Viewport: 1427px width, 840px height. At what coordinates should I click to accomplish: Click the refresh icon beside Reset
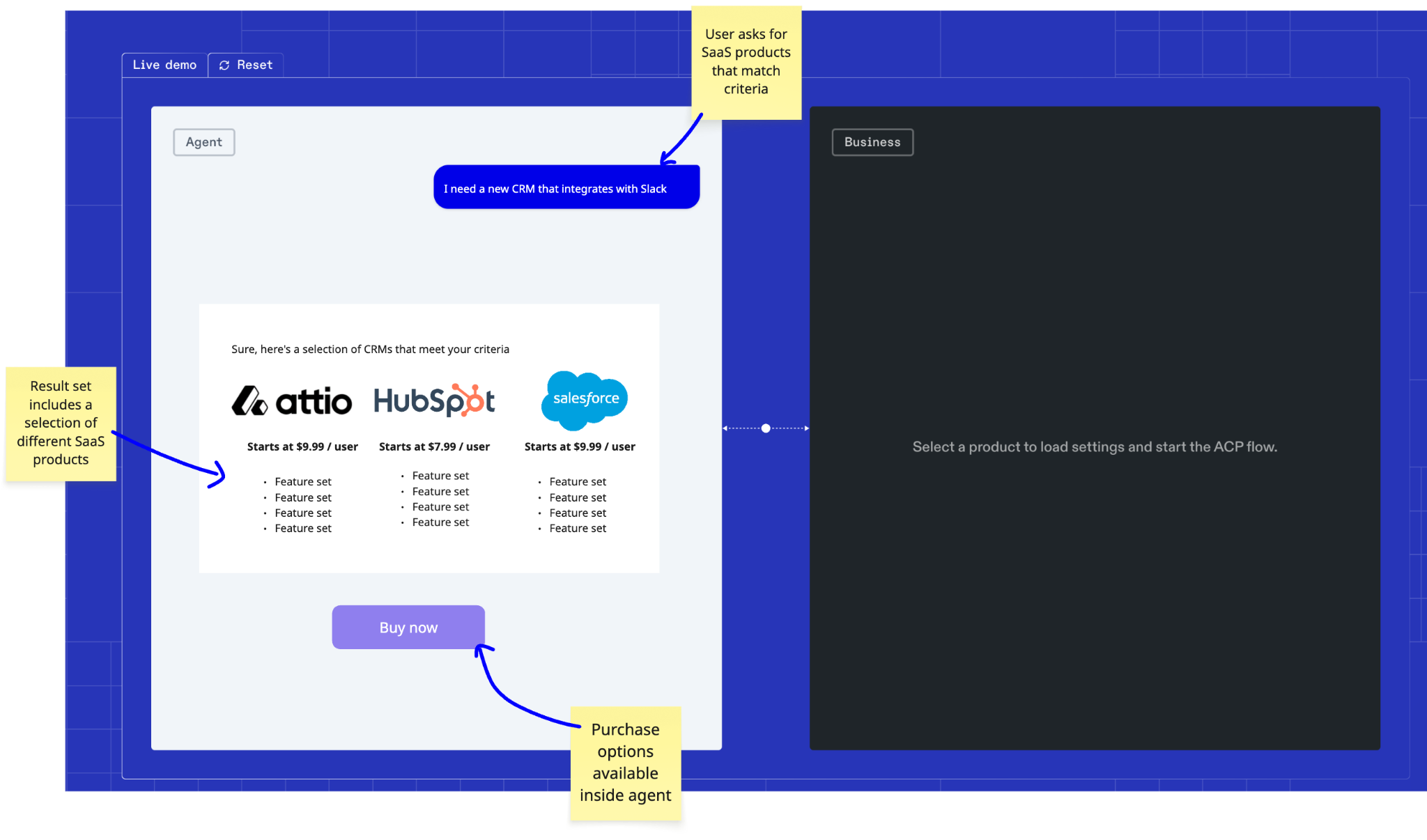pyautogui.click(x=224, y=64)
